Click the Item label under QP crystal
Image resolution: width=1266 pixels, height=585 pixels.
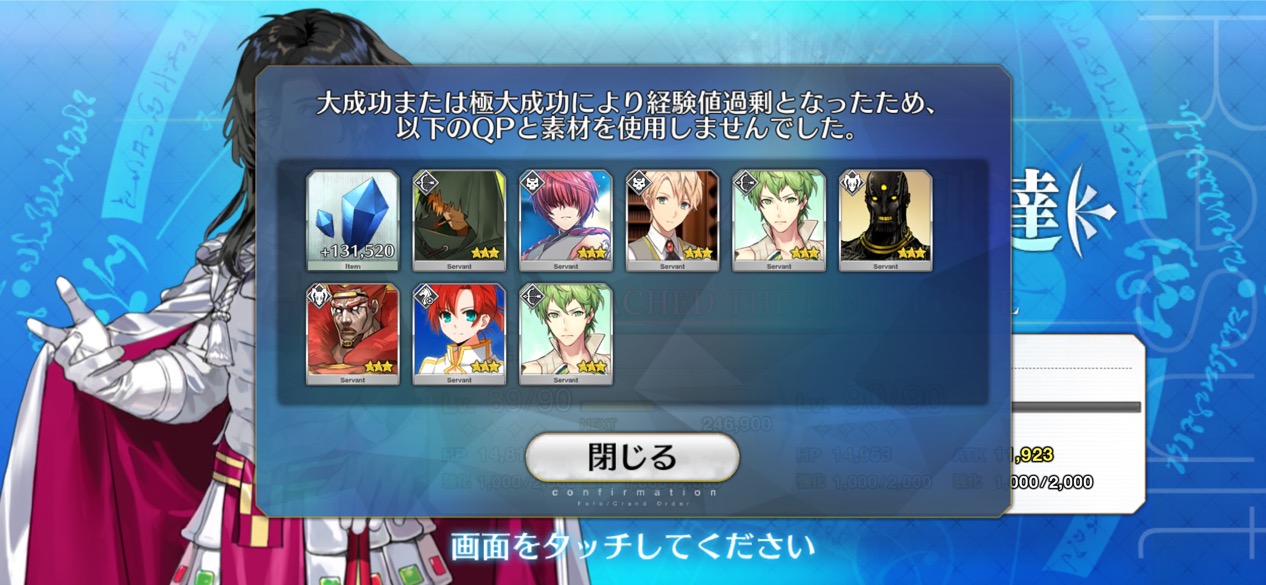[353, 267]
